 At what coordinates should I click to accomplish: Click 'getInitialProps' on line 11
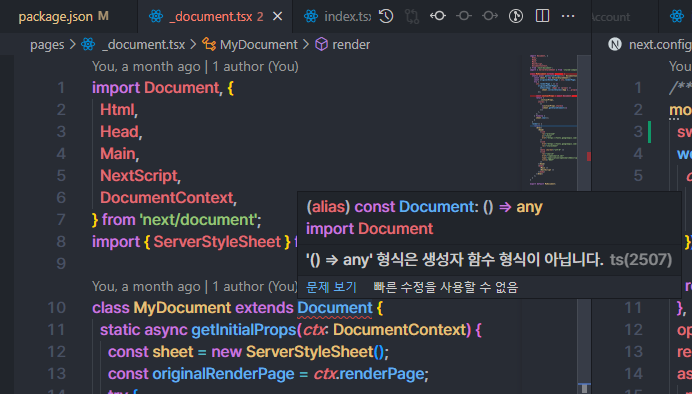click(x=244, y=330)
